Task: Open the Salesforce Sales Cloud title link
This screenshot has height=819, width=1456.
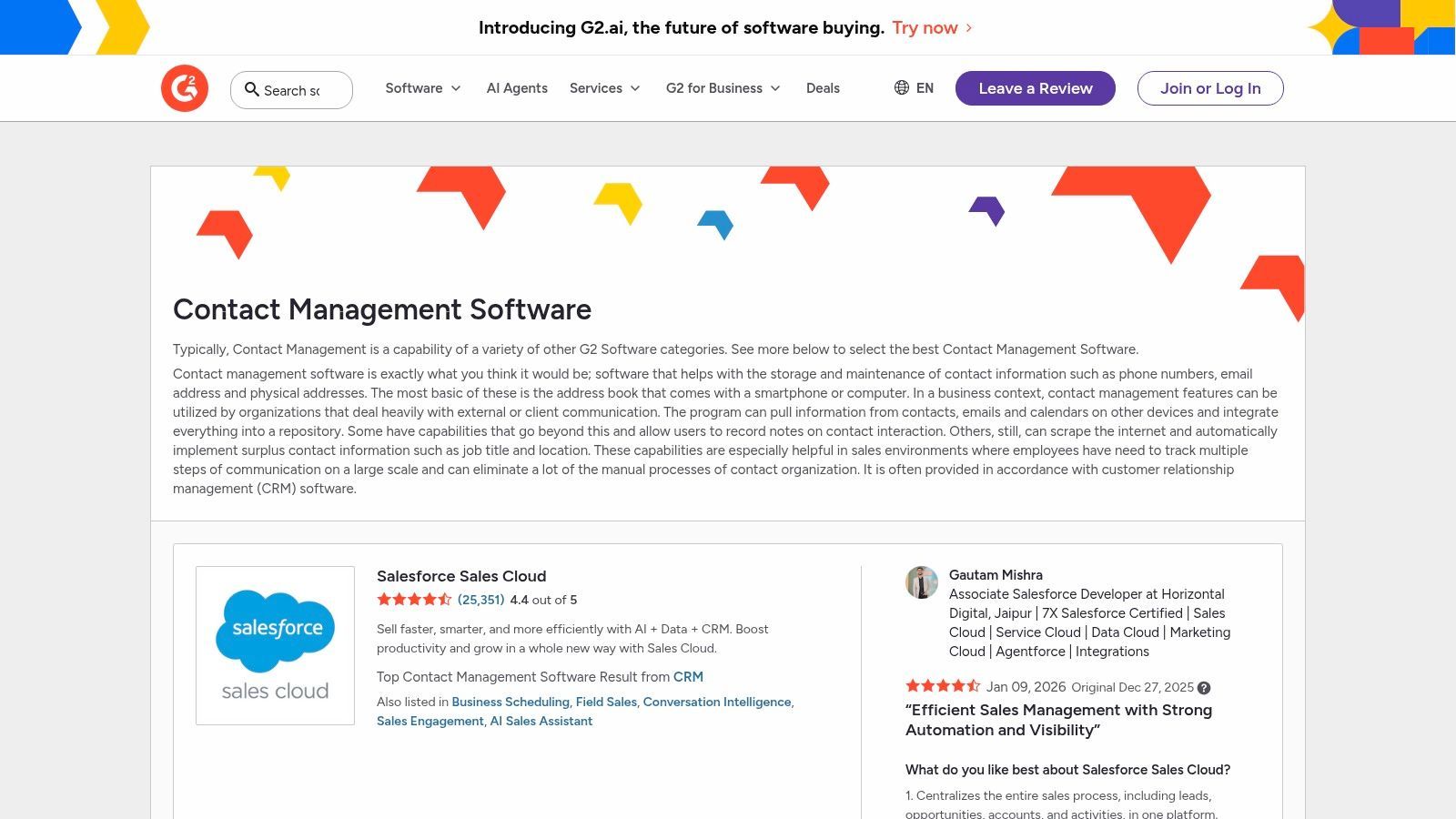Action: pyautogui.click(x=461, y=576)
